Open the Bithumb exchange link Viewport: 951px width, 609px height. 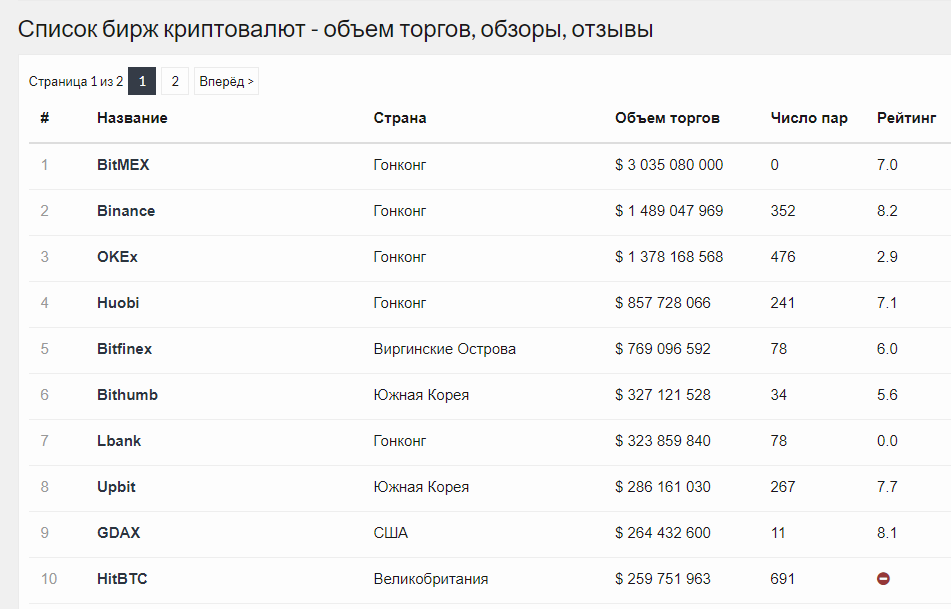pos(127,395)
